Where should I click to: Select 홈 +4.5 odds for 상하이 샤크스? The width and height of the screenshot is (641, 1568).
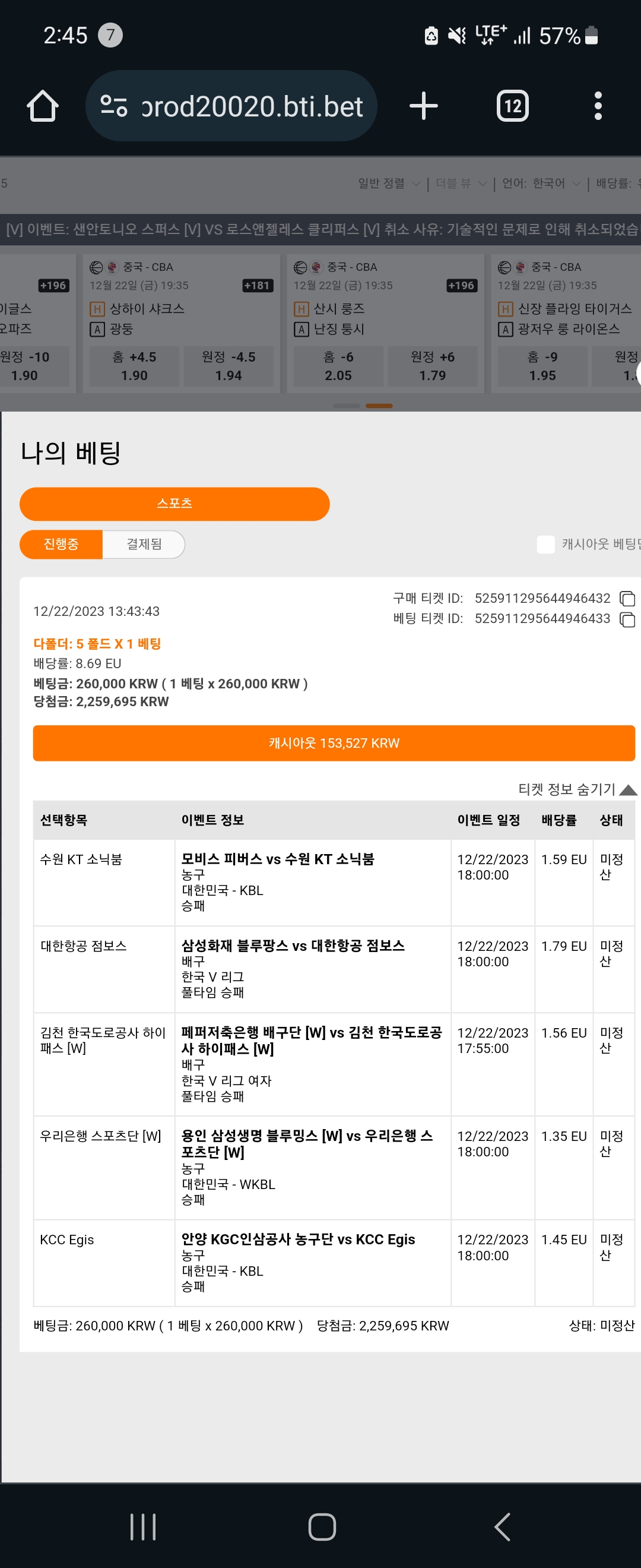(134, 366)
